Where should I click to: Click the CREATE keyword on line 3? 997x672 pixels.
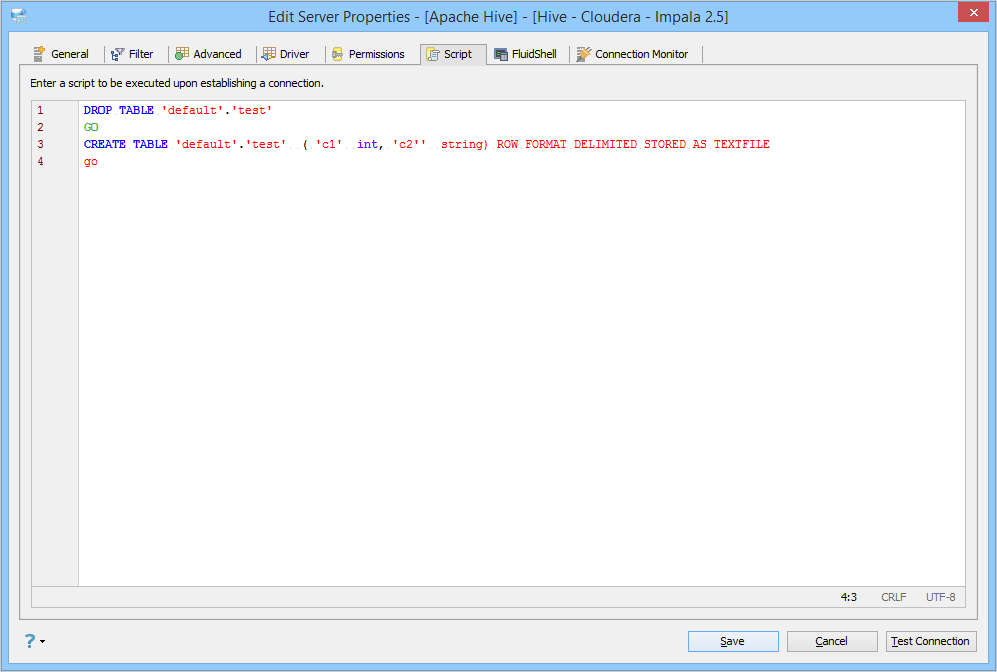pos(105,144)
